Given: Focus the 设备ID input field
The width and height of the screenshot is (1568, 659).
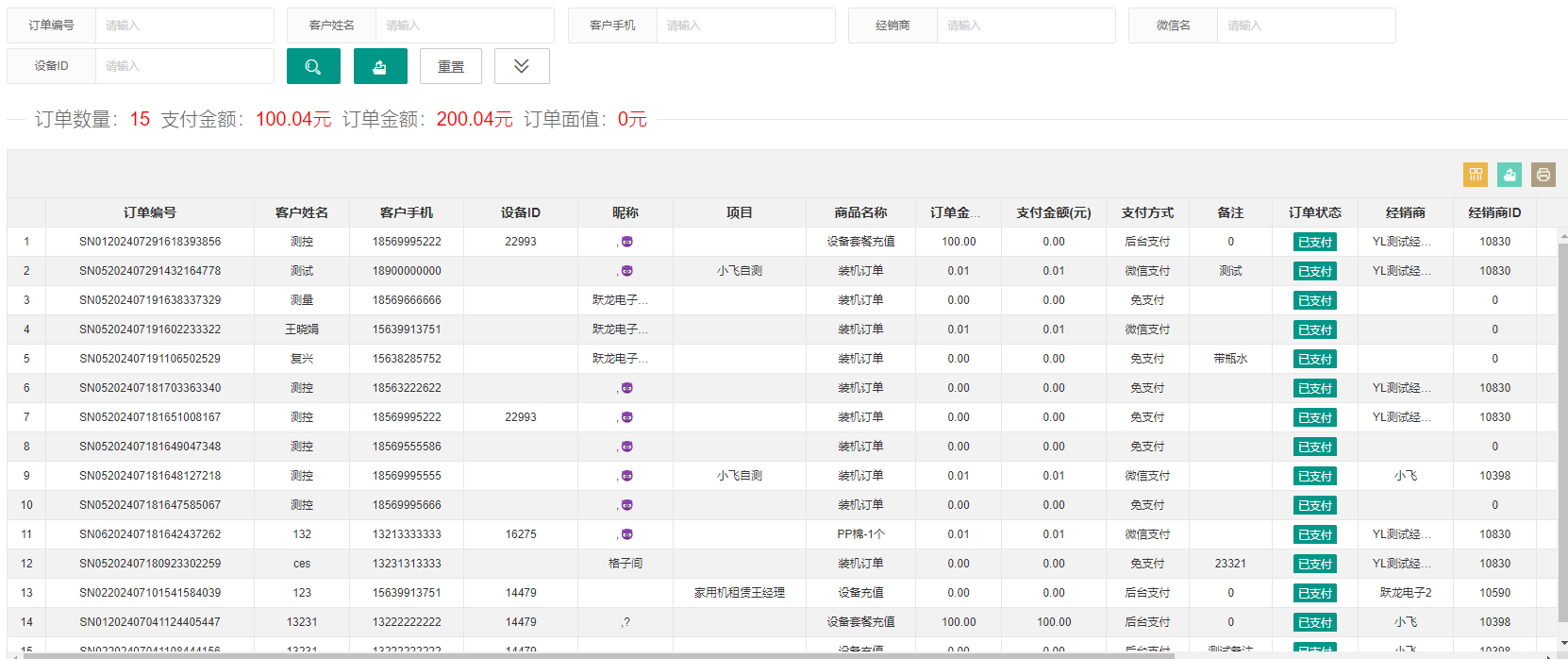Looking at the screenshot, I should click(x=185, y=66).
